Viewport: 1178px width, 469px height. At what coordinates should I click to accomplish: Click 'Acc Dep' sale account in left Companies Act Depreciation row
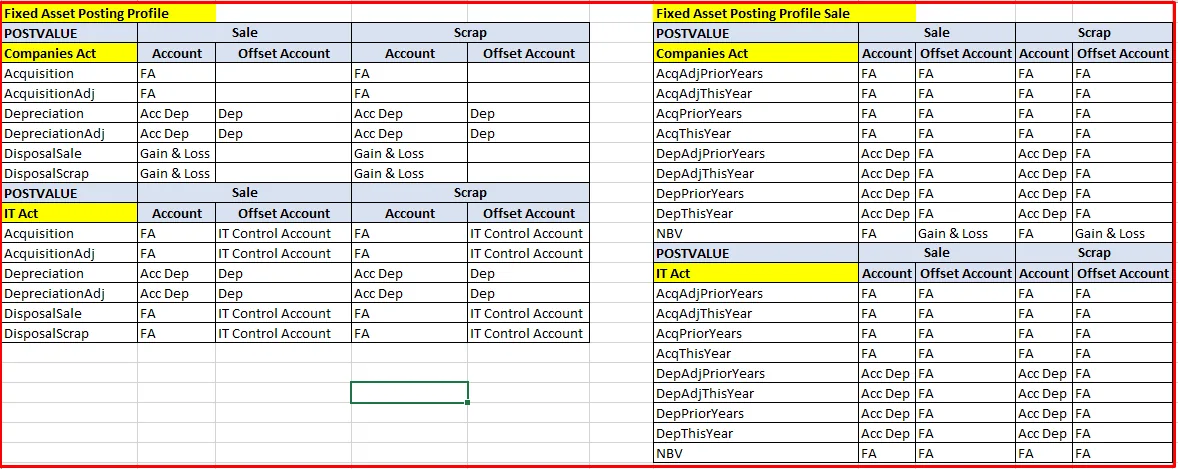(164, 113)
